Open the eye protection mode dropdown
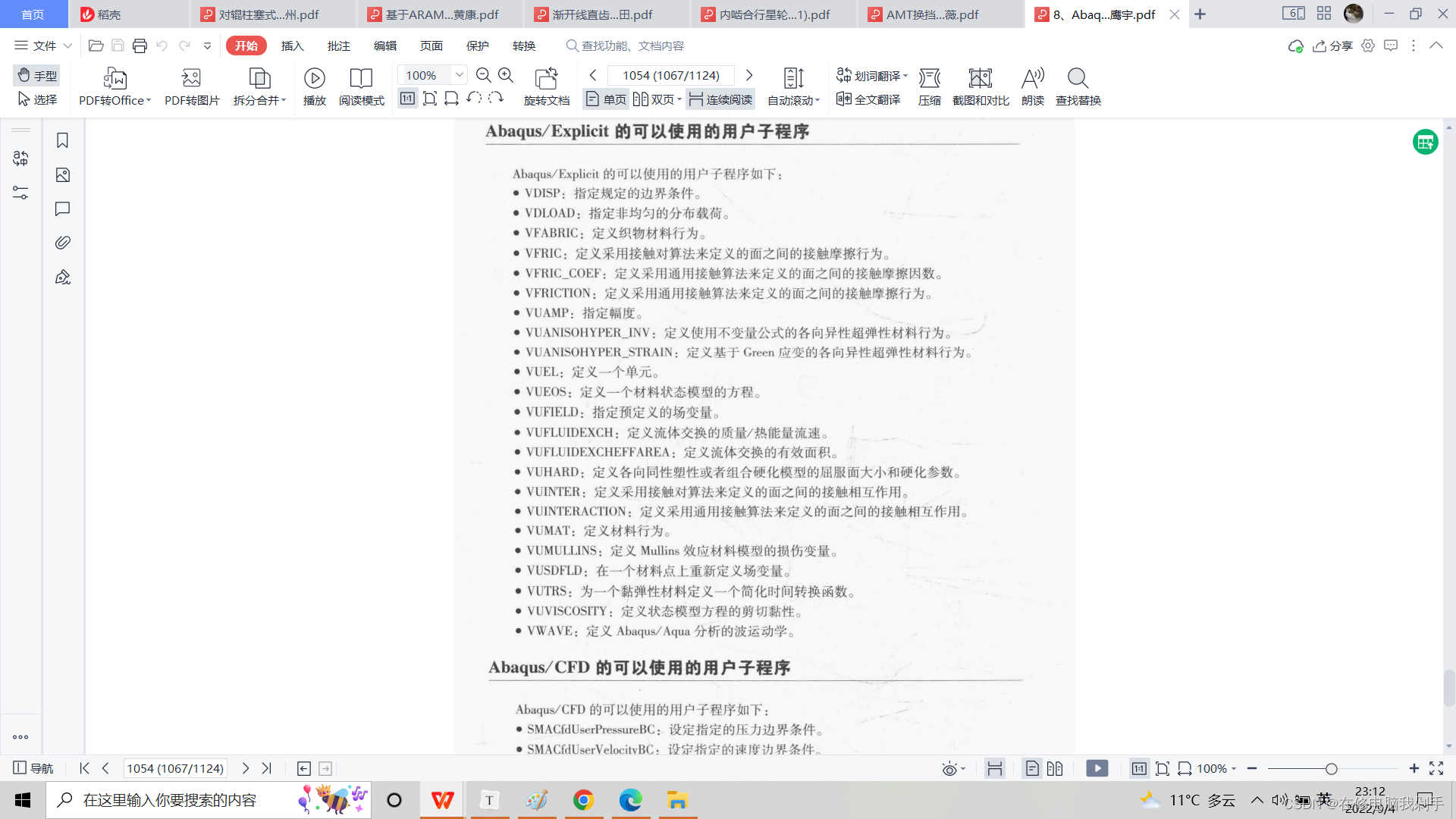 pyautogui.click(x=953, y=769)
